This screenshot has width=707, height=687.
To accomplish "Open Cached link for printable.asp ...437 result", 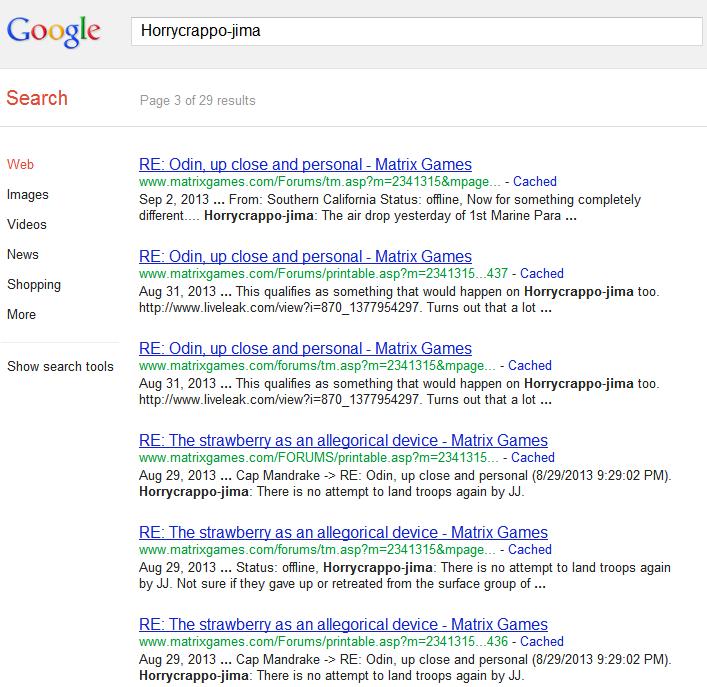I will point(542,273).
